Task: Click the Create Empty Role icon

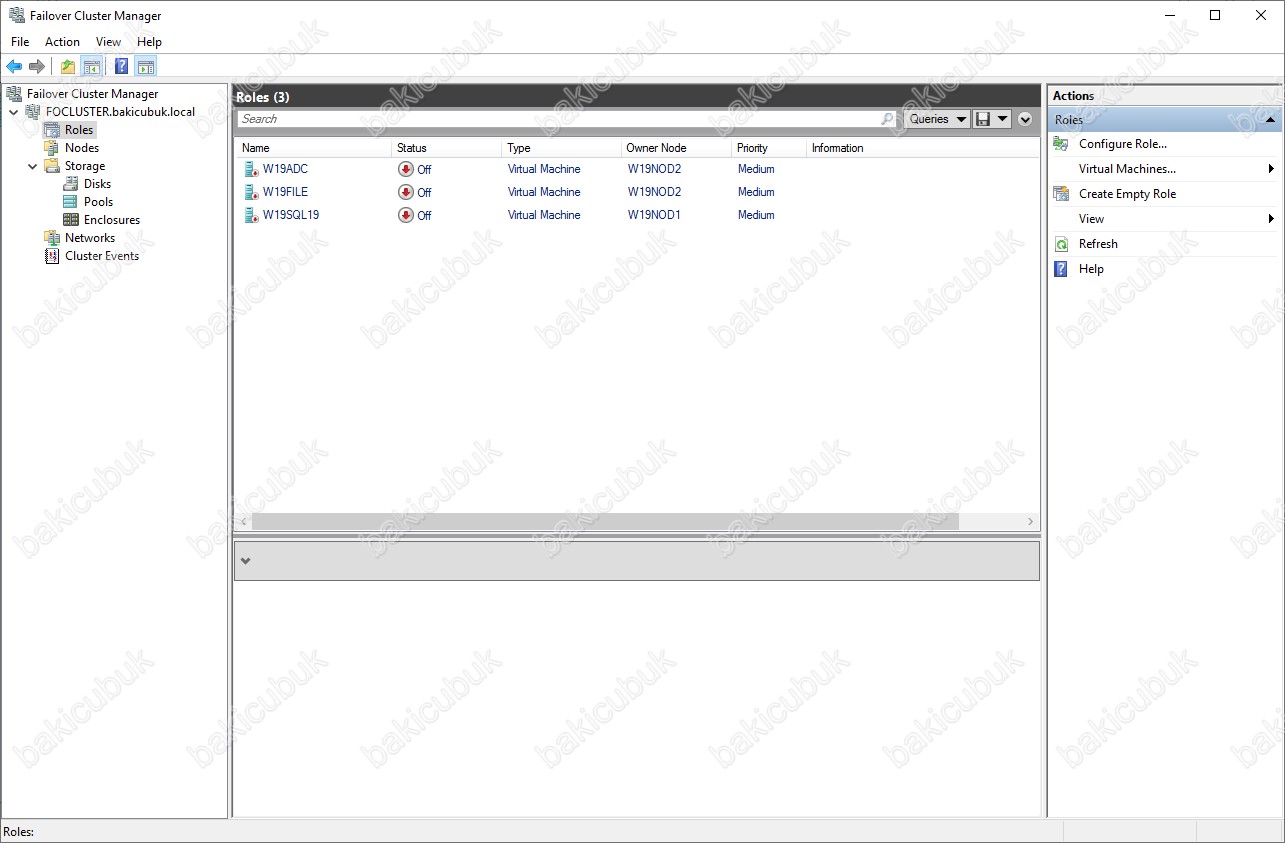Action: (x=1061, y=194)
